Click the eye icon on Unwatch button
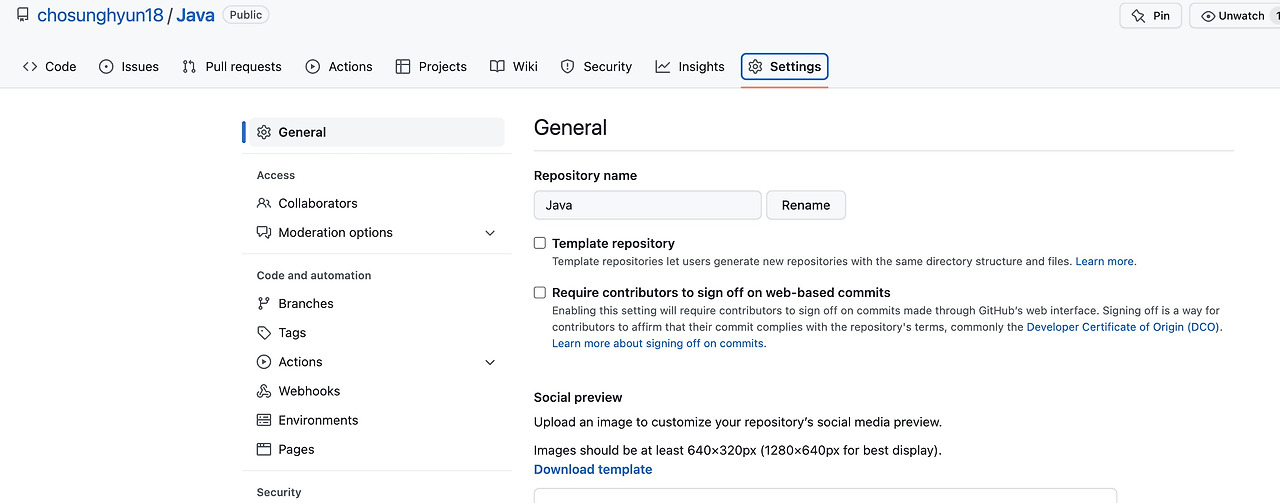This screenshot has width=1280, height=503. (x=1208, y=16)
